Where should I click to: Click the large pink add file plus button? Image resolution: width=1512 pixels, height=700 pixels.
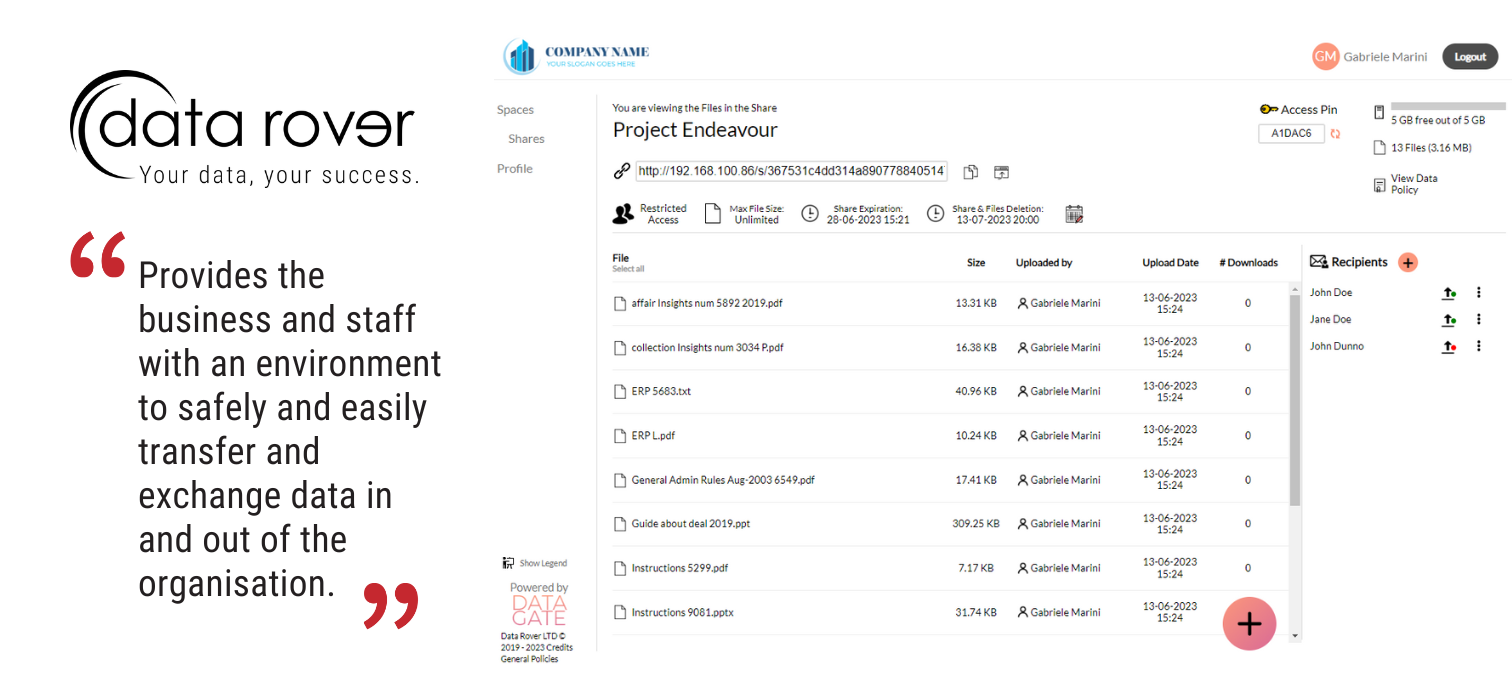click(1249, 624)
